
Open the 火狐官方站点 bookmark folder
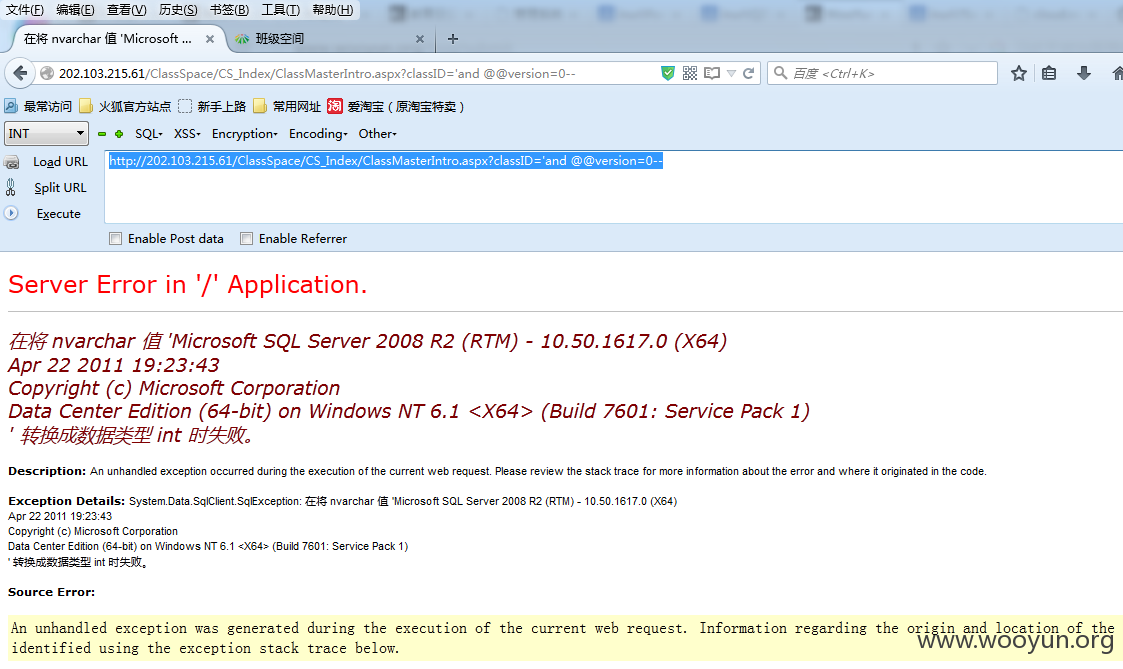coord(125,107)
